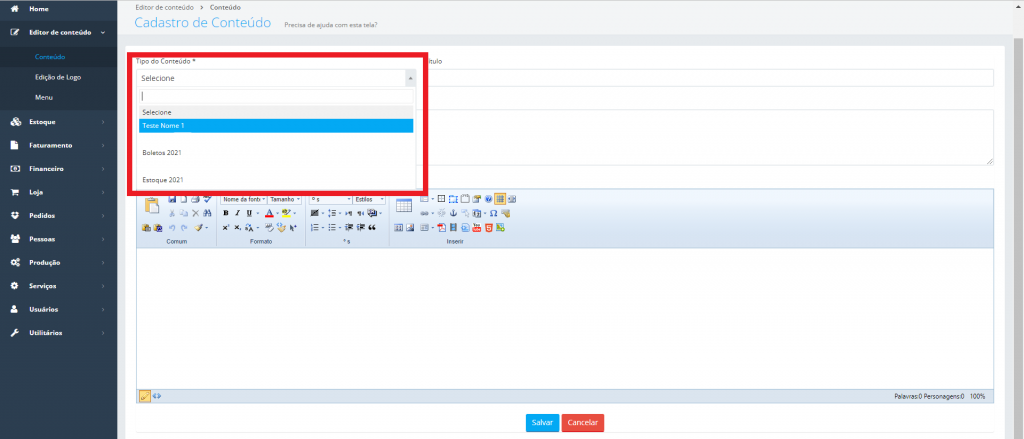Open Conteúdo in the sidebar
Image resolution: width=1024 pixels, height=439 pixels.
pyautogui.click(x=50, y=57)
